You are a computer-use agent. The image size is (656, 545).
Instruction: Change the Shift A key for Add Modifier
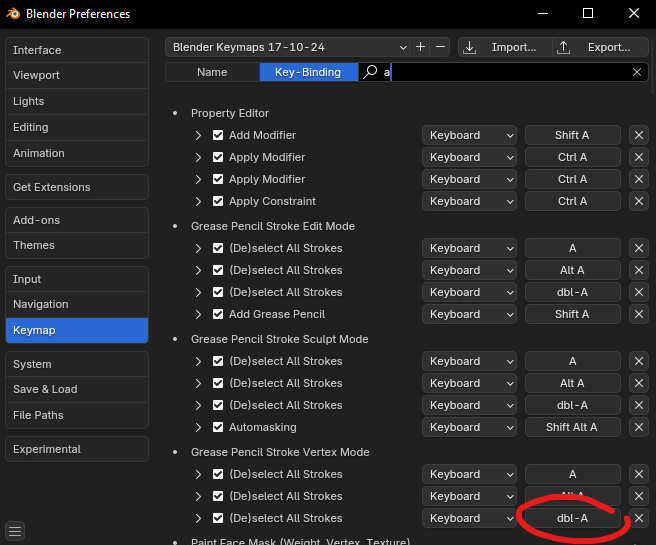572,135
